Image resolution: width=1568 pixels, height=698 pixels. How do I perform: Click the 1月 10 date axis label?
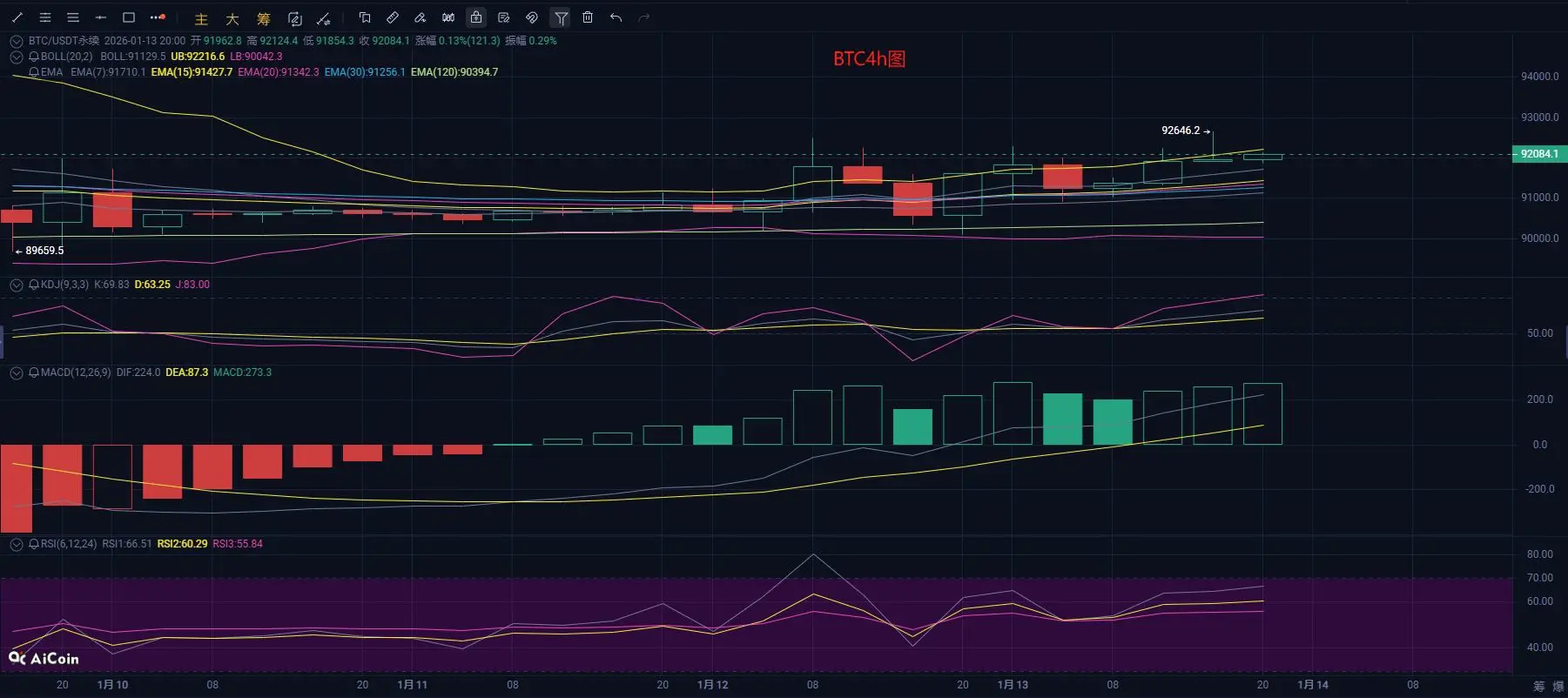pos(112,685)
